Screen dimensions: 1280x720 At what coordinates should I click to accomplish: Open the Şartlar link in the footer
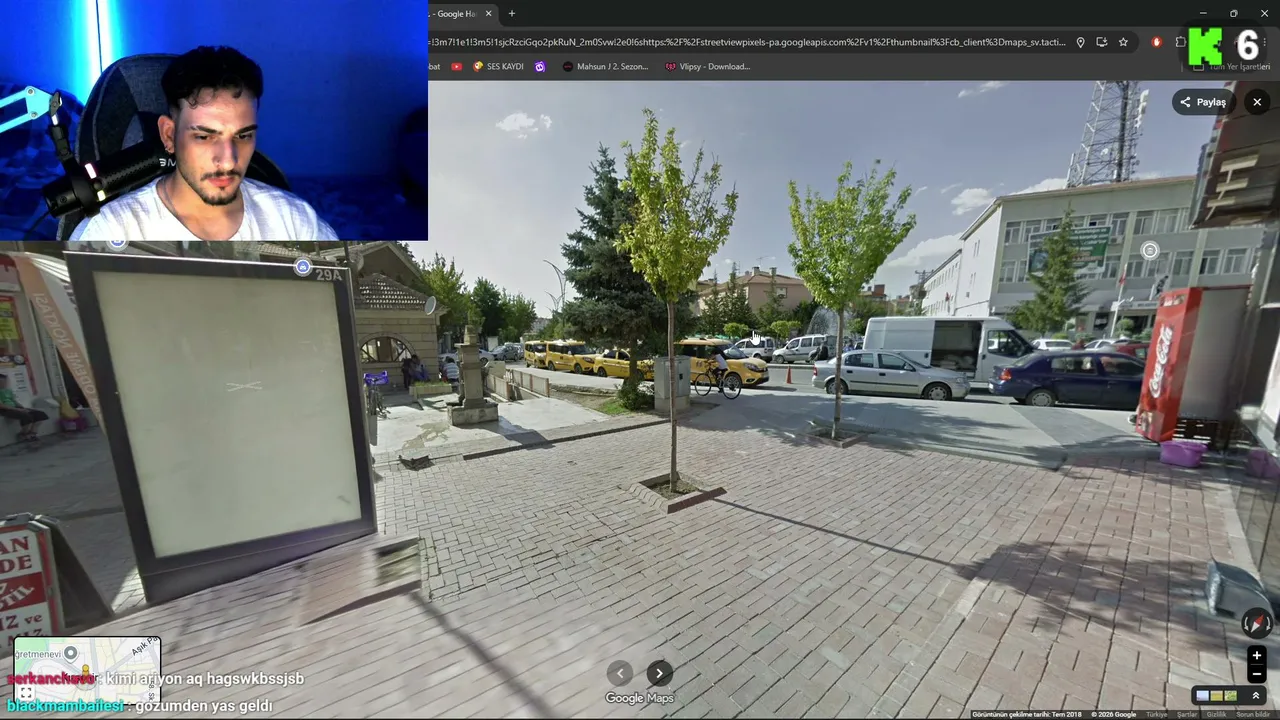pos(1187,714)
